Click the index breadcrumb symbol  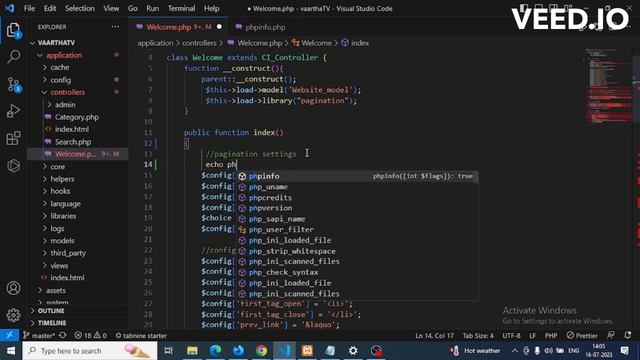(x=356, y=43)
